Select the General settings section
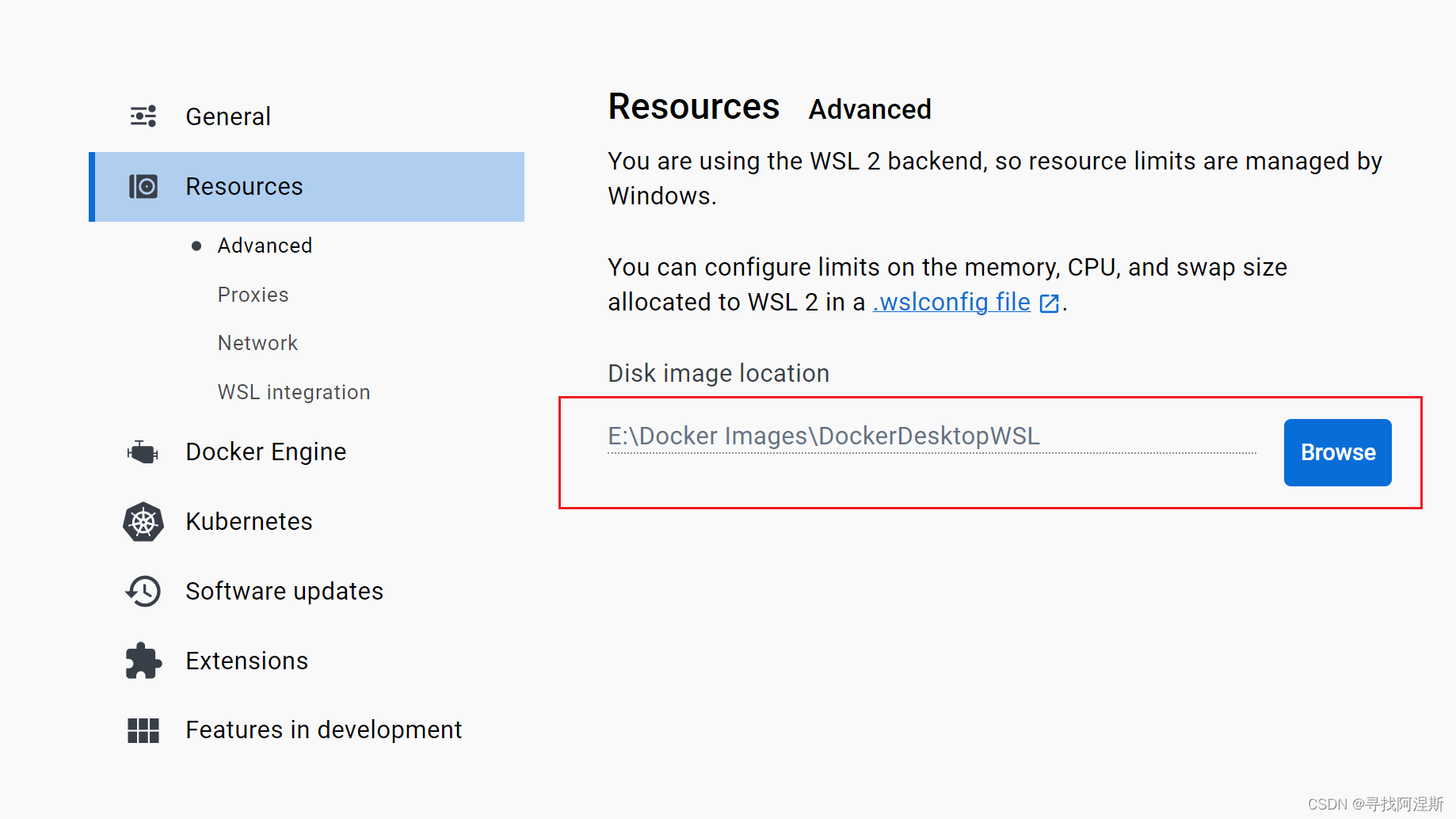This screenshot has height=819, width=1456. click(228, 116)
